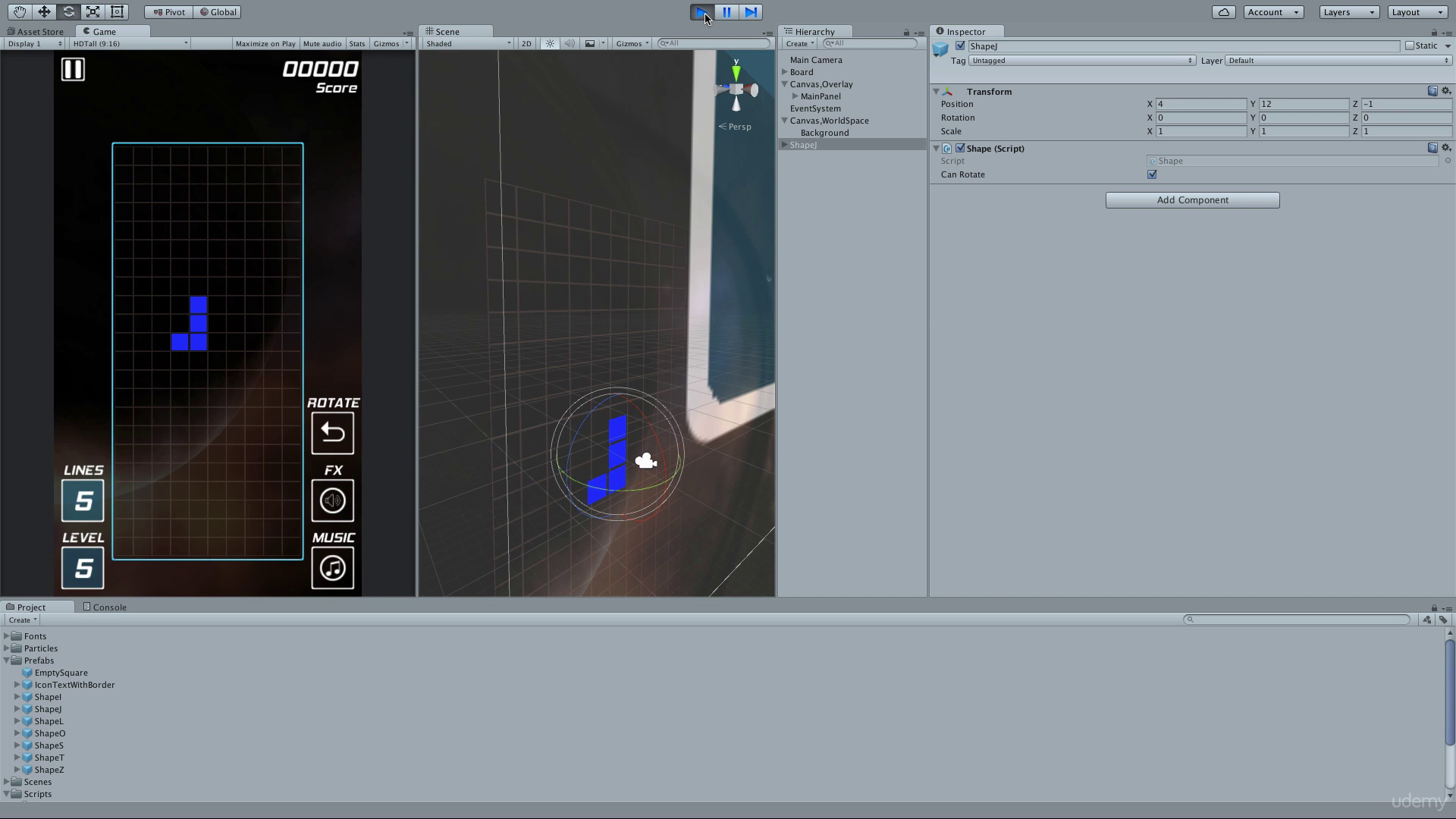Toggle the Music note icon in game
1456x819 pixels.
coord(332,568)
